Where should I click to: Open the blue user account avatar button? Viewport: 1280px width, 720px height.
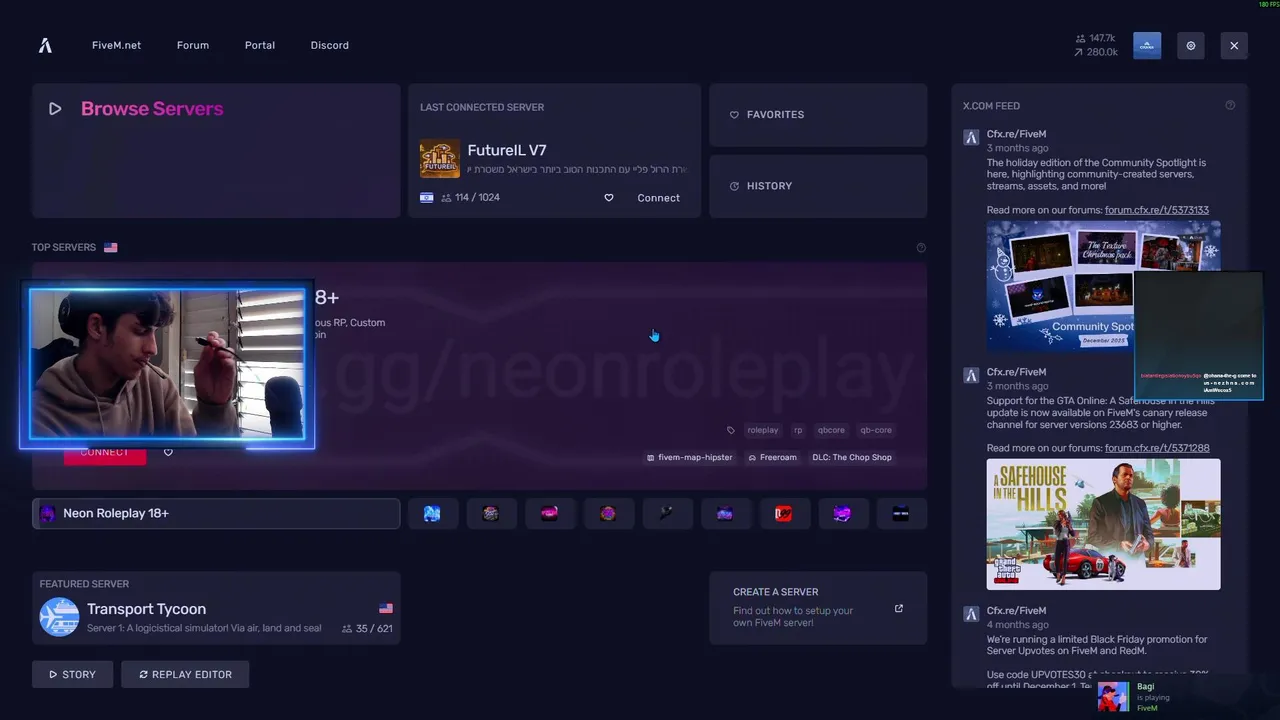pyautogui.click(x=1147, y=45)
